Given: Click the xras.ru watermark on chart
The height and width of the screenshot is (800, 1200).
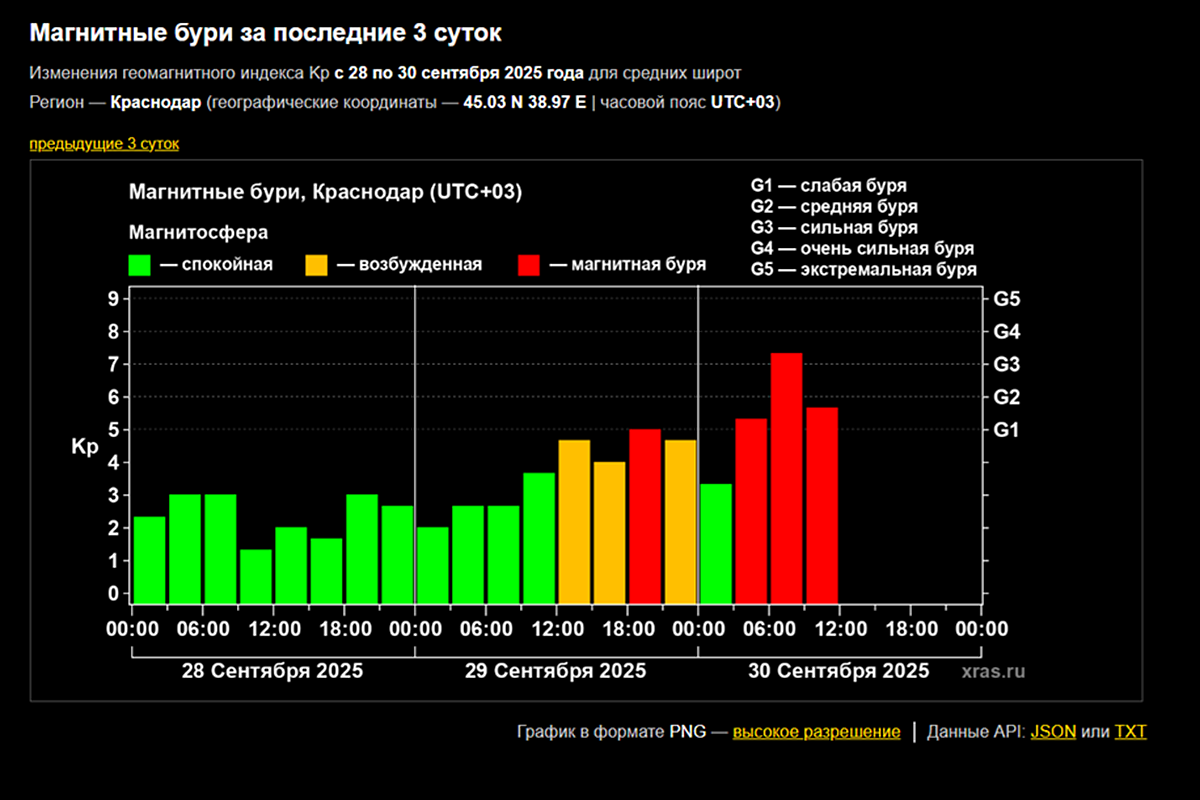Looking at the screenshot, I should (994, 672).
